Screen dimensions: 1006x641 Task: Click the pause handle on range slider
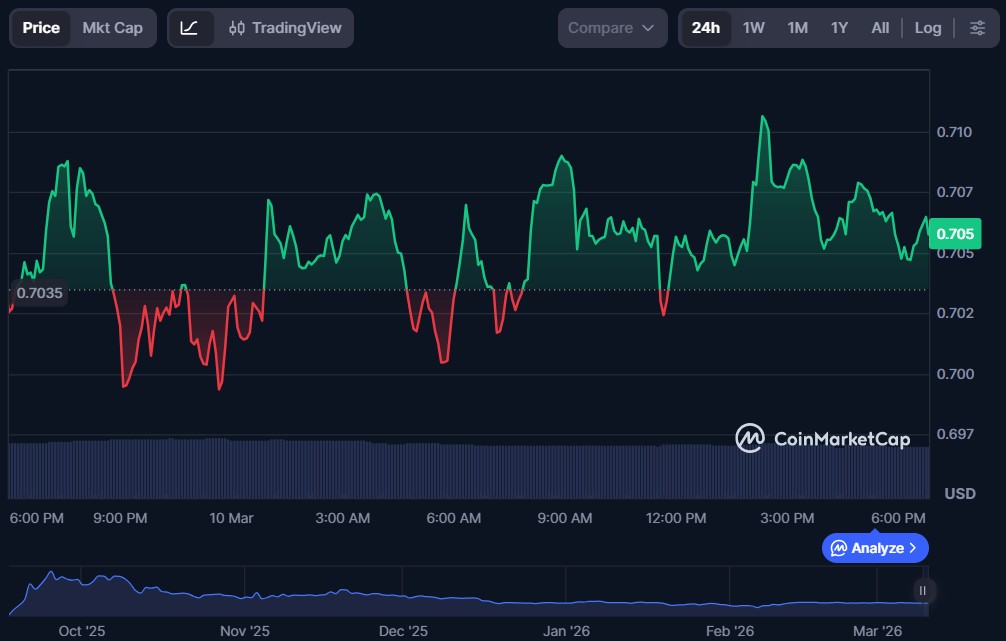(x=922, y=590)
